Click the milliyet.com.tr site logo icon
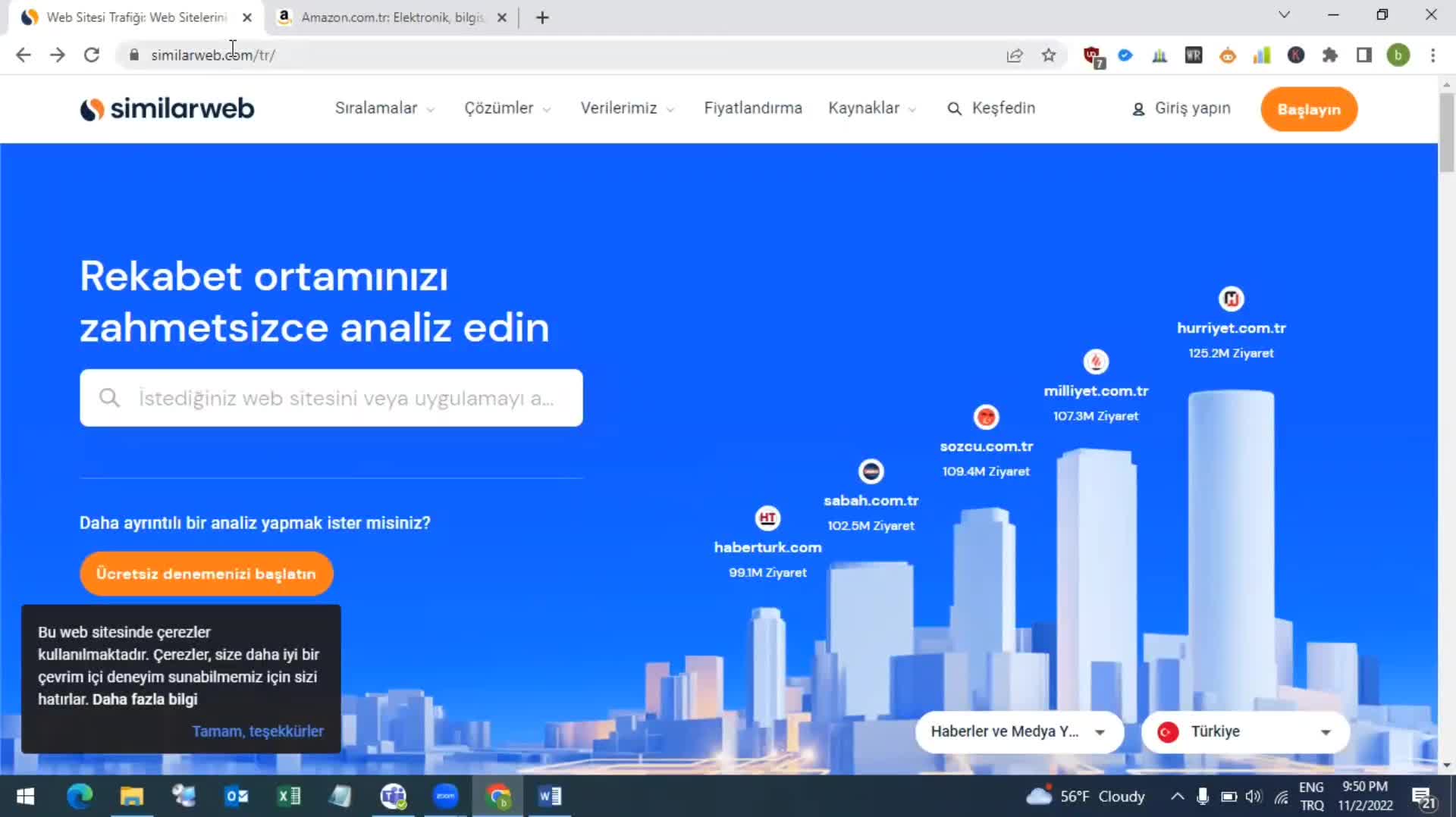The width and height of the screenshot is (1456, 817). pos(1096,362)
